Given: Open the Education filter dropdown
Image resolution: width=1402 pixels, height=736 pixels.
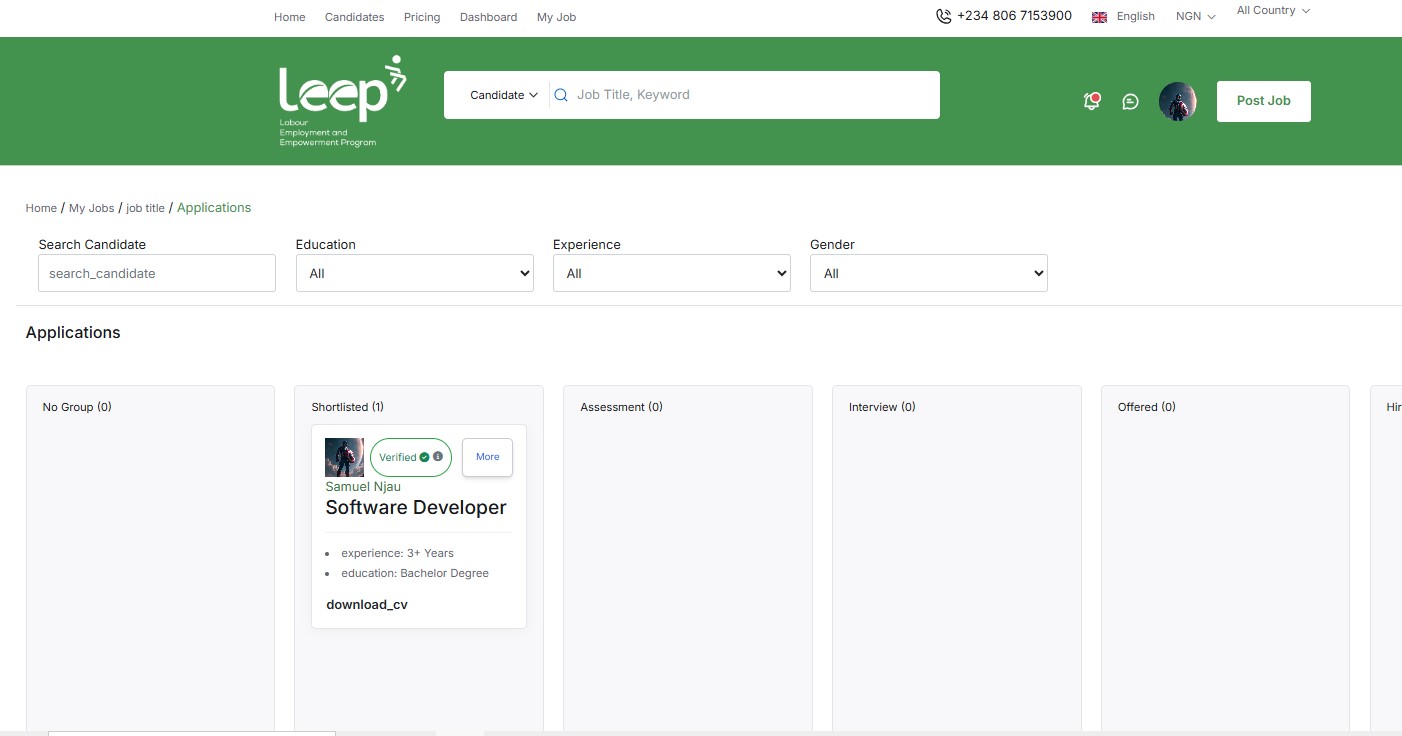Looking at the screenshot, I should pyautogui.click(x=414, y=272).
